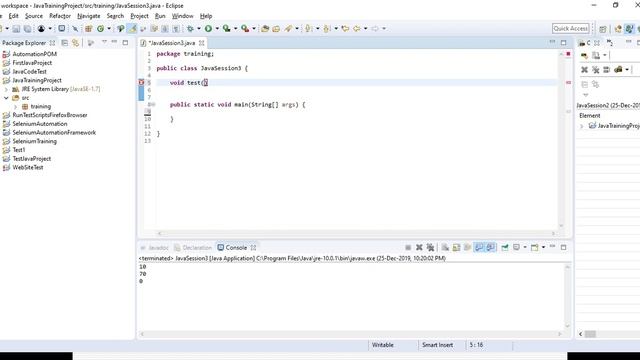Open the Window menu
Viewport: 640px width, 360px height.
click(x=182, y=16)
